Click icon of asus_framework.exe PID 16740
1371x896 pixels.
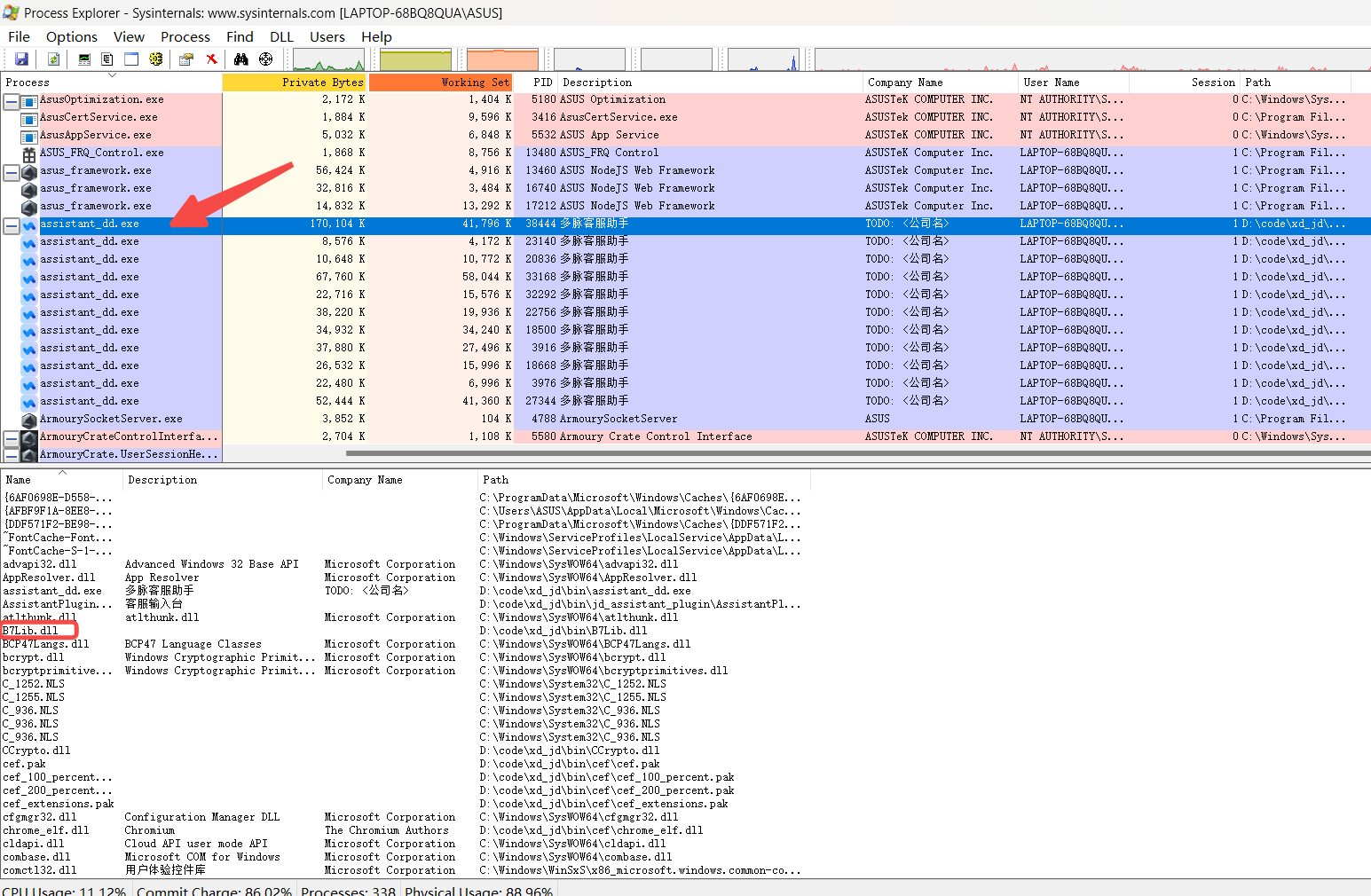29,190
